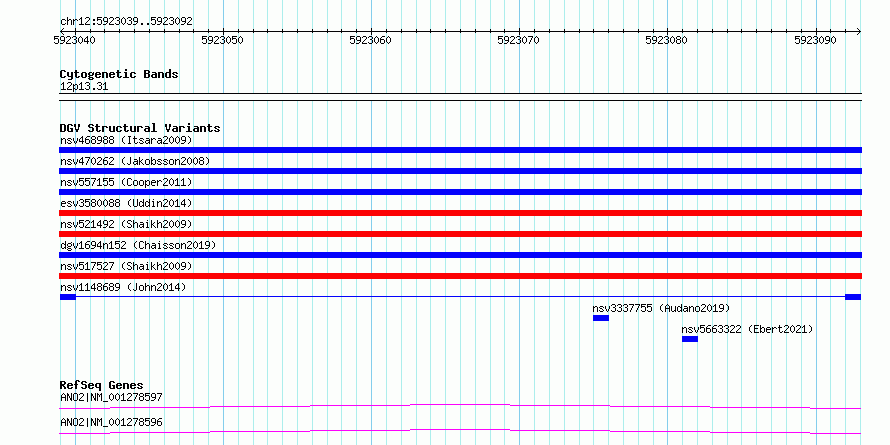Click the nsv468988 (Itsara2009) variant label

[126, 140]
